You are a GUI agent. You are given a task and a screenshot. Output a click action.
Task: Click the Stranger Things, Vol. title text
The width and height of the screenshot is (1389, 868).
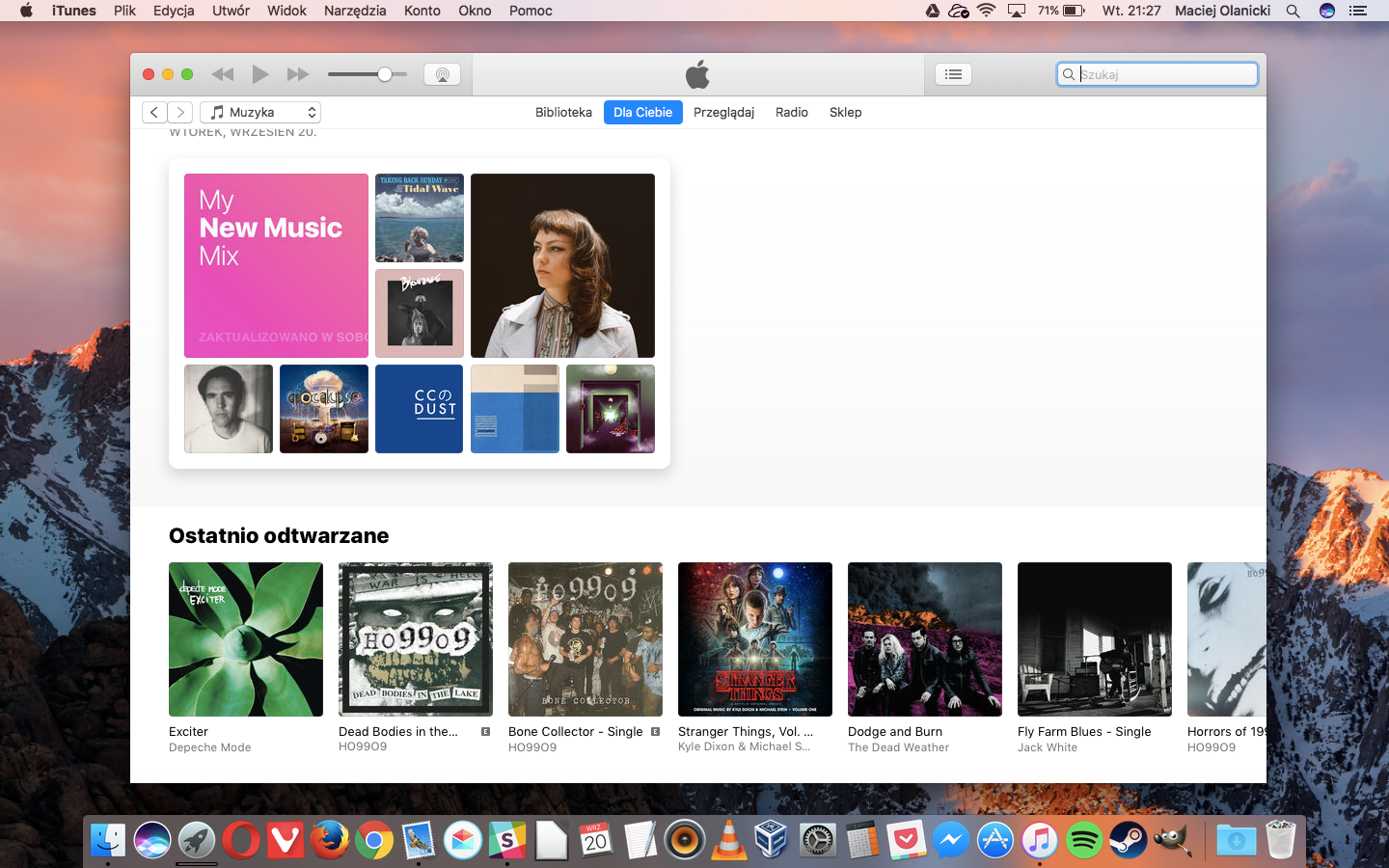[x=746, y=731]
